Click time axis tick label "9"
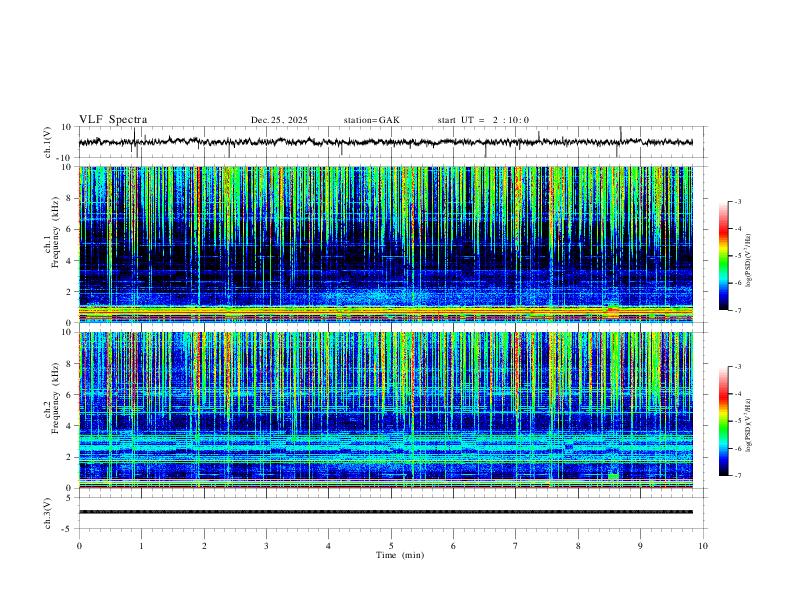Viewport: 792px width, 612px height. [x=640, y=546]
